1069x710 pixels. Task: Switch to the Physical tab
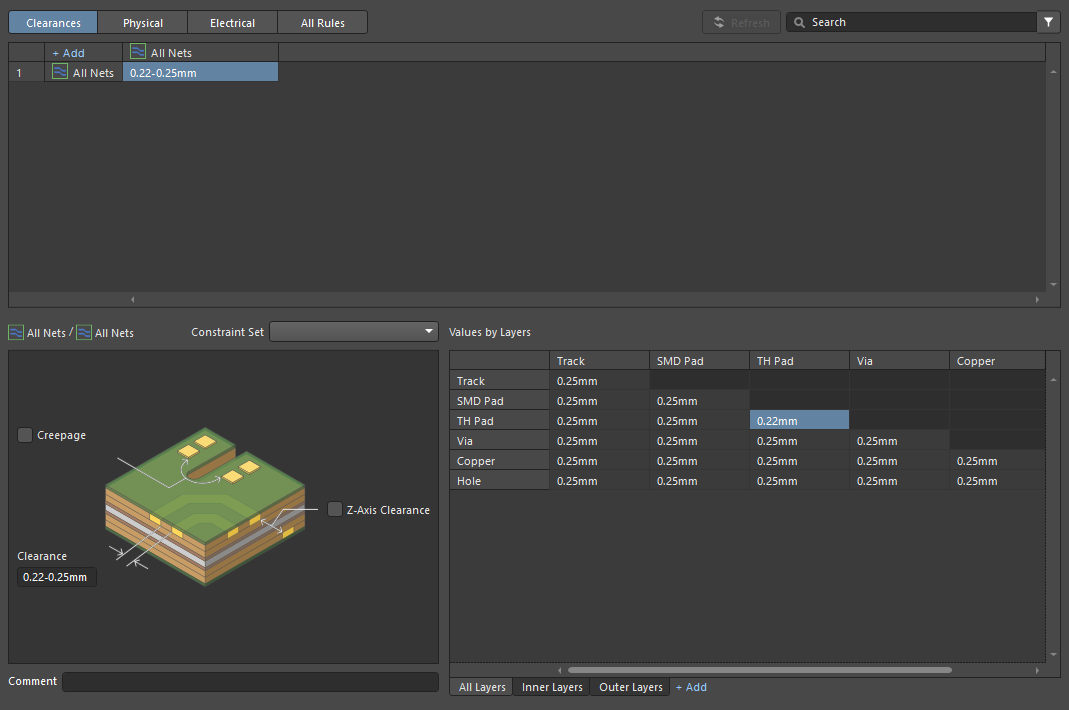pyautogui.click(x=143, y=22)
